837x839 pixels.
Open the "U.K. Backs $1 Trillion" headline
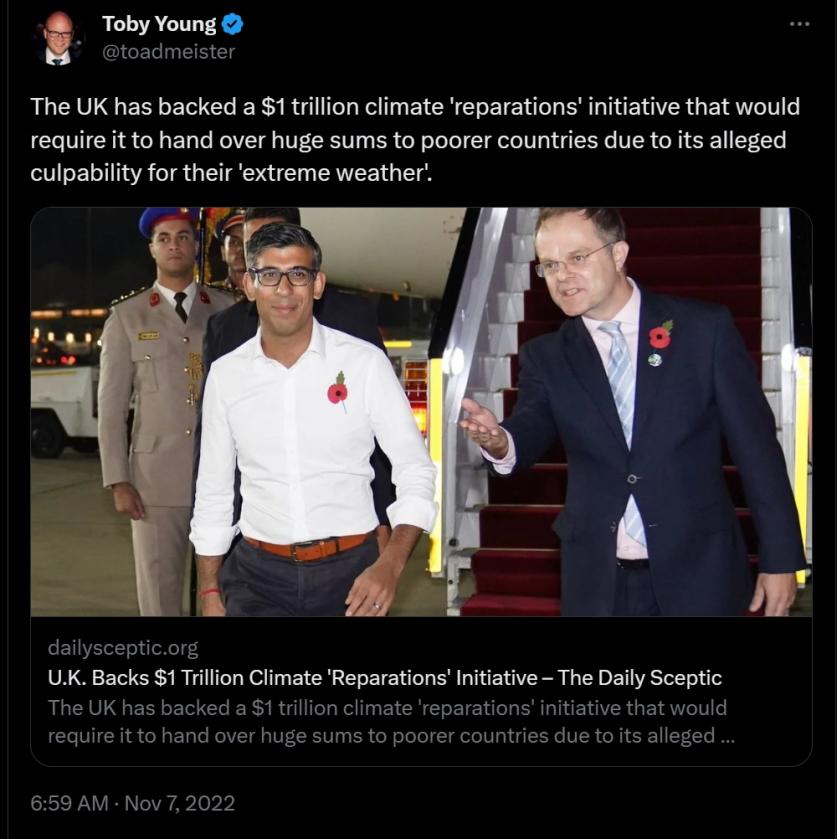(x=384, y=677)
